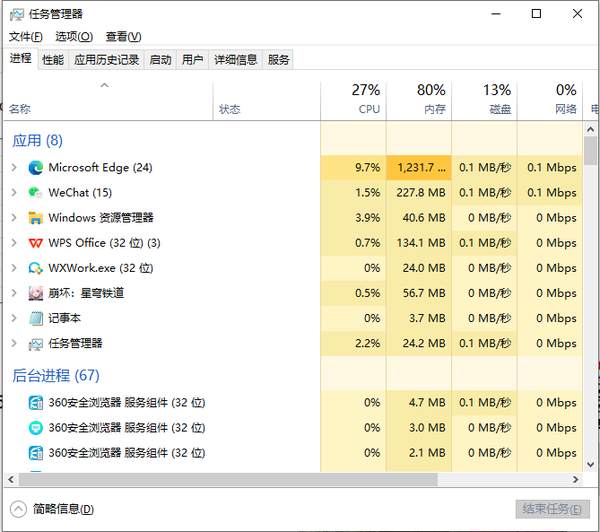This screenshot has height=532, width=600.
Task: Click Edge memory value 1,231.7
Action: pos(421,168)
